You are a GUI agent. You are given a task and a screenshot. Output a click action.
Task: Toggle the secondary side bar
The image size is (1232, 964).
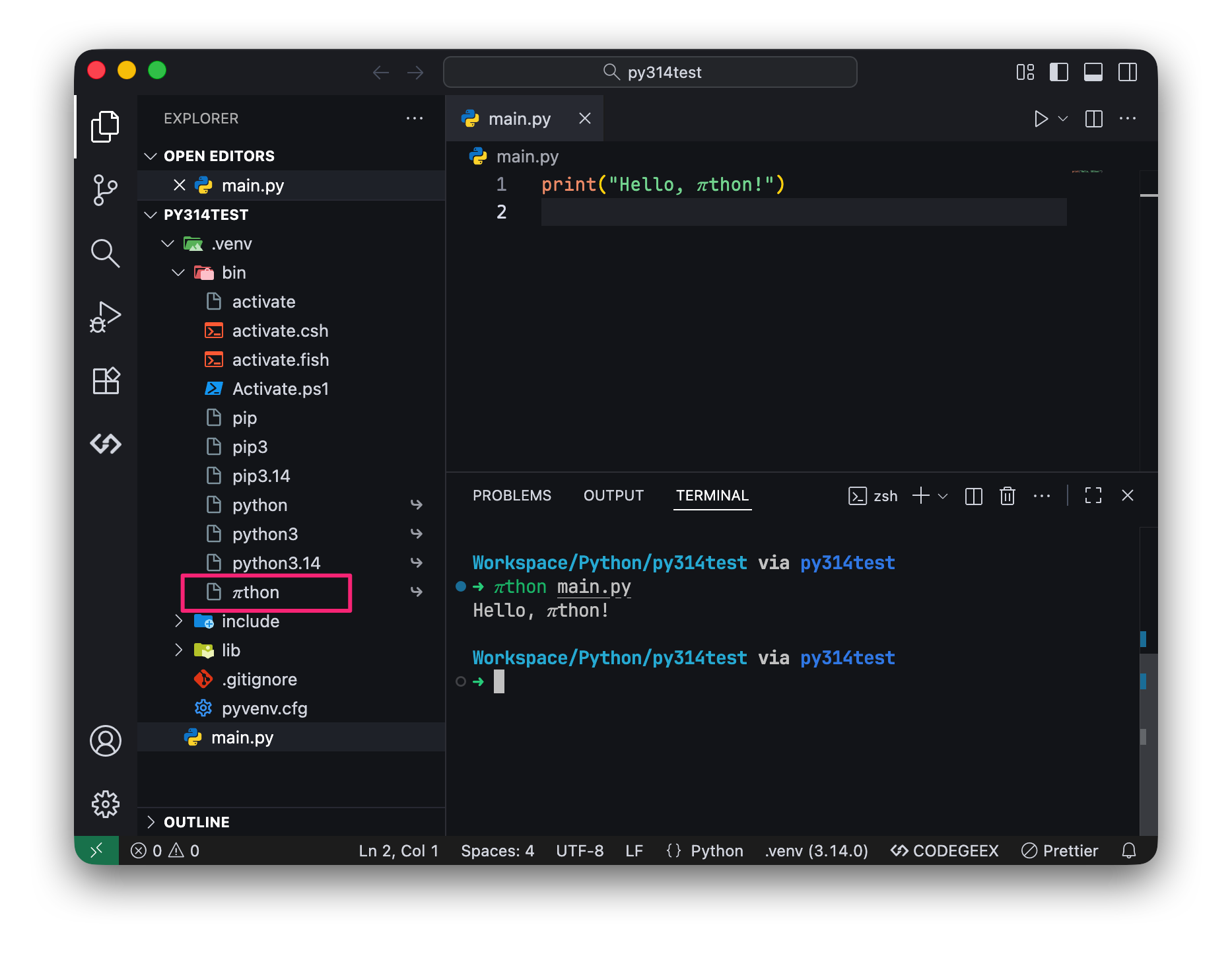tap(1127, 72)
